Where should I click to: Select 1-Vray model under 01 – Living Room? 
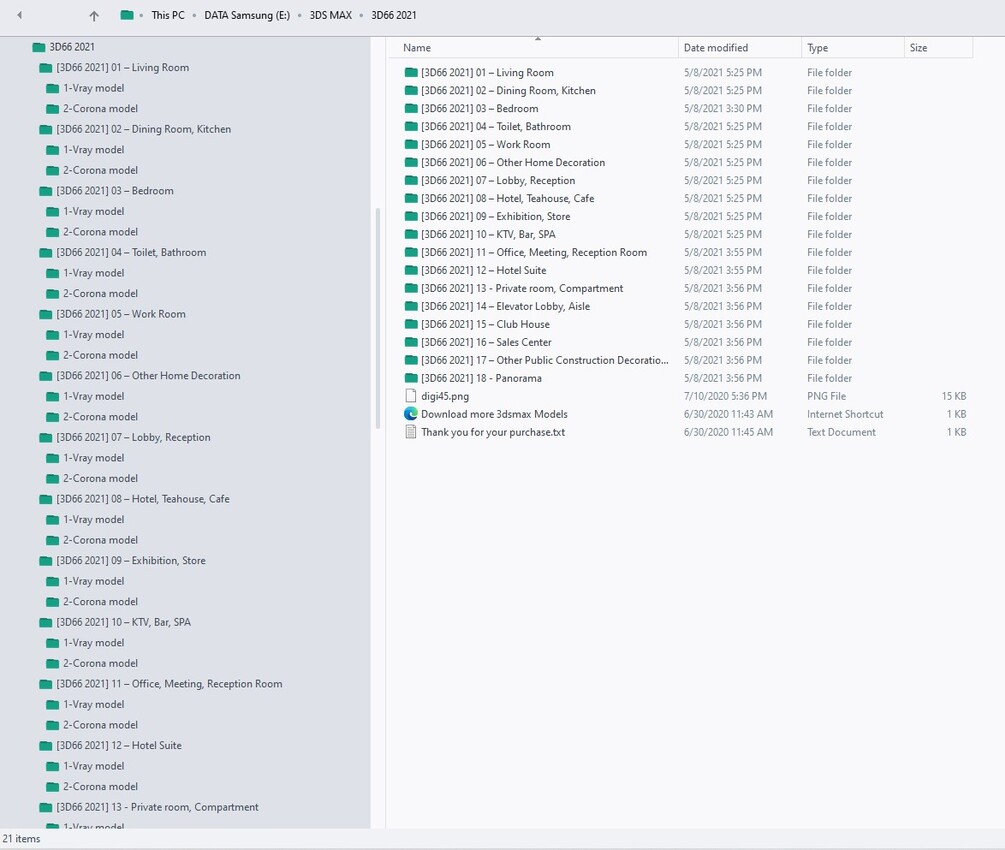pos(94,88)
